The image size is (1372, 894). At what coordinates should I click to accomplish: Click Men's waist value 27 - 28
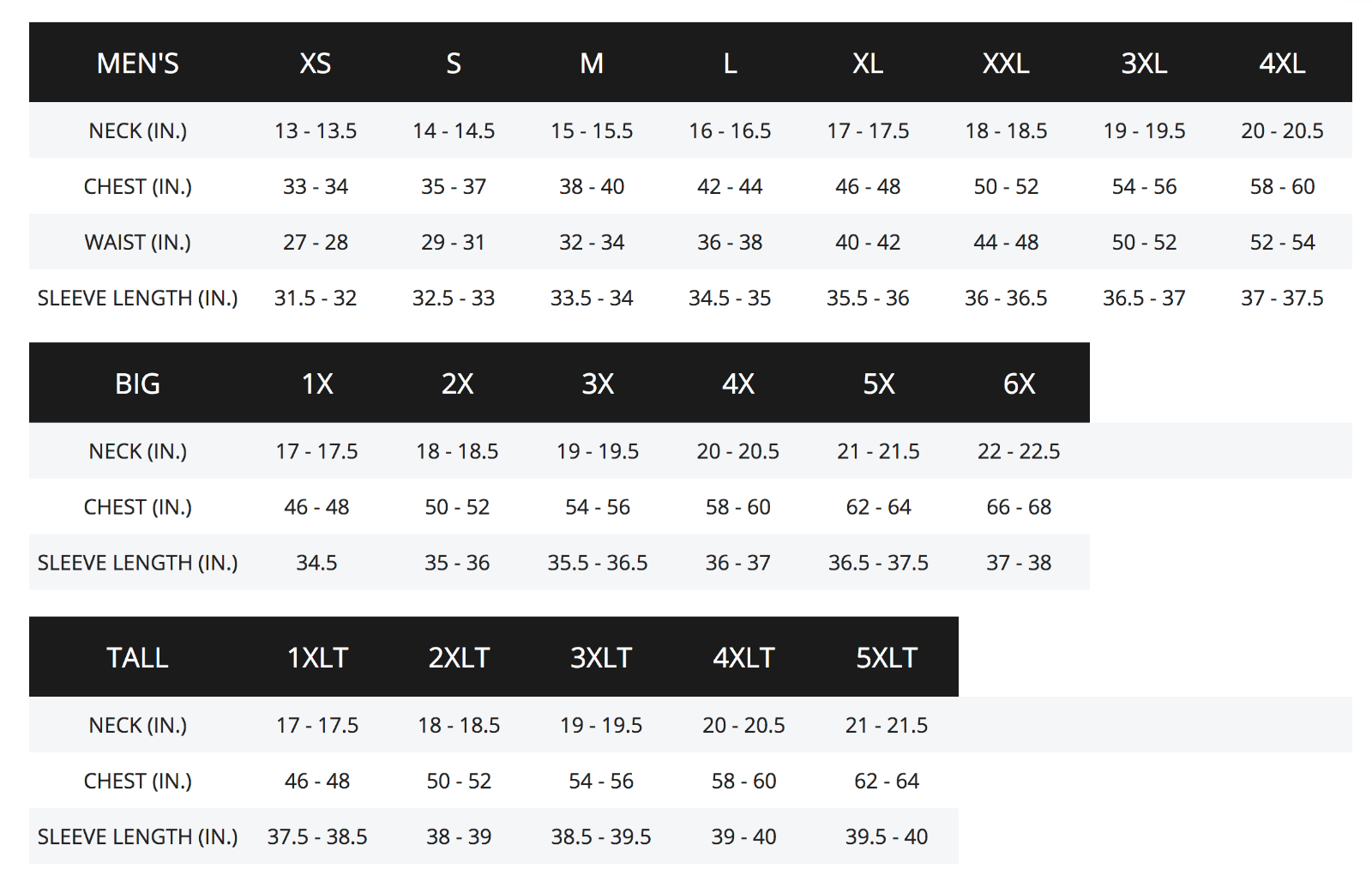(x=316, y=242)
